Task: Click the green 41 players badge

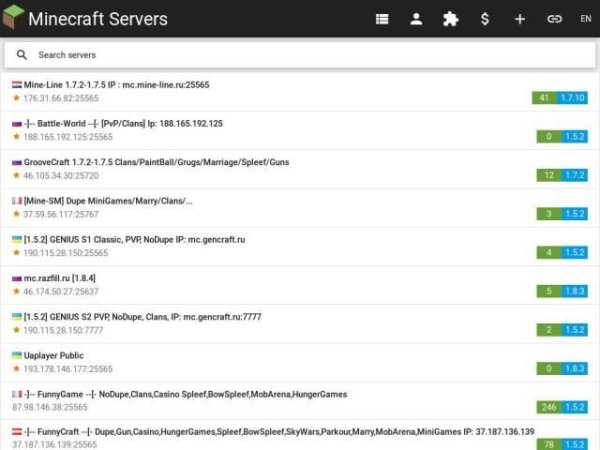Action: (544, 98)
